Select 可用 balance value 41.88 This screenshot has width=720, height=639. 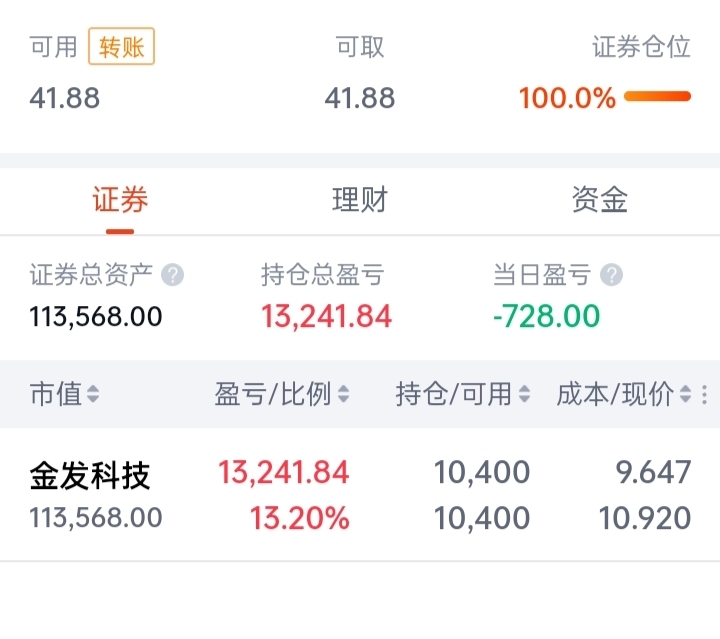pos(65,98)
